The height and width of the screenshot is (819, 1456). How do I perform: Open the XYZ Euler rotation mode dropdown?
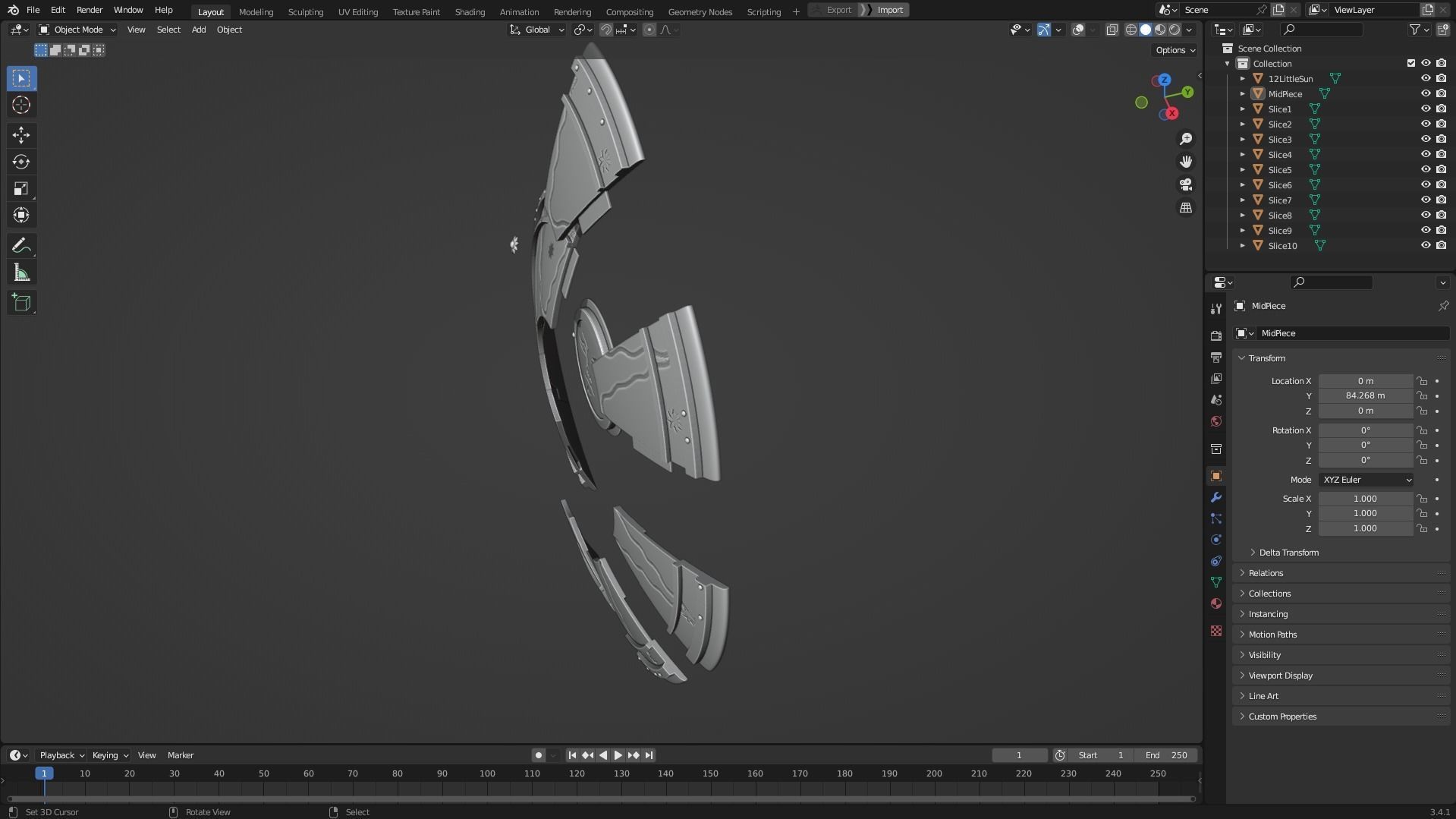(x=1366, y=480)
